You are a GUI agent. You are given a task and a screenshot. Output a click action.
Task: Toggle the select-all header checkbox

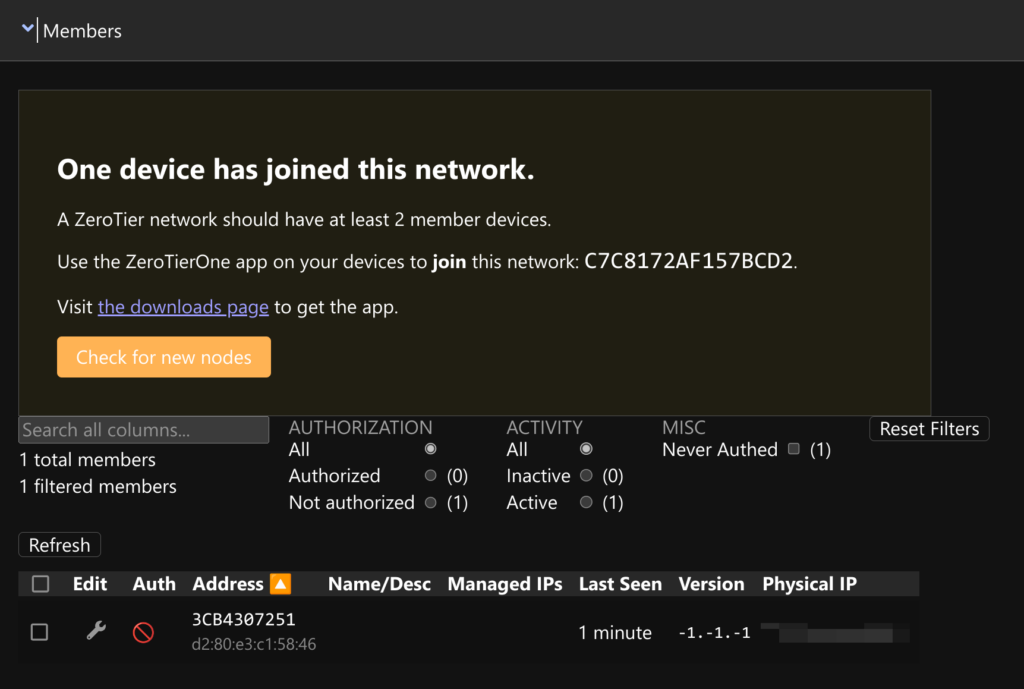(40, 584)
